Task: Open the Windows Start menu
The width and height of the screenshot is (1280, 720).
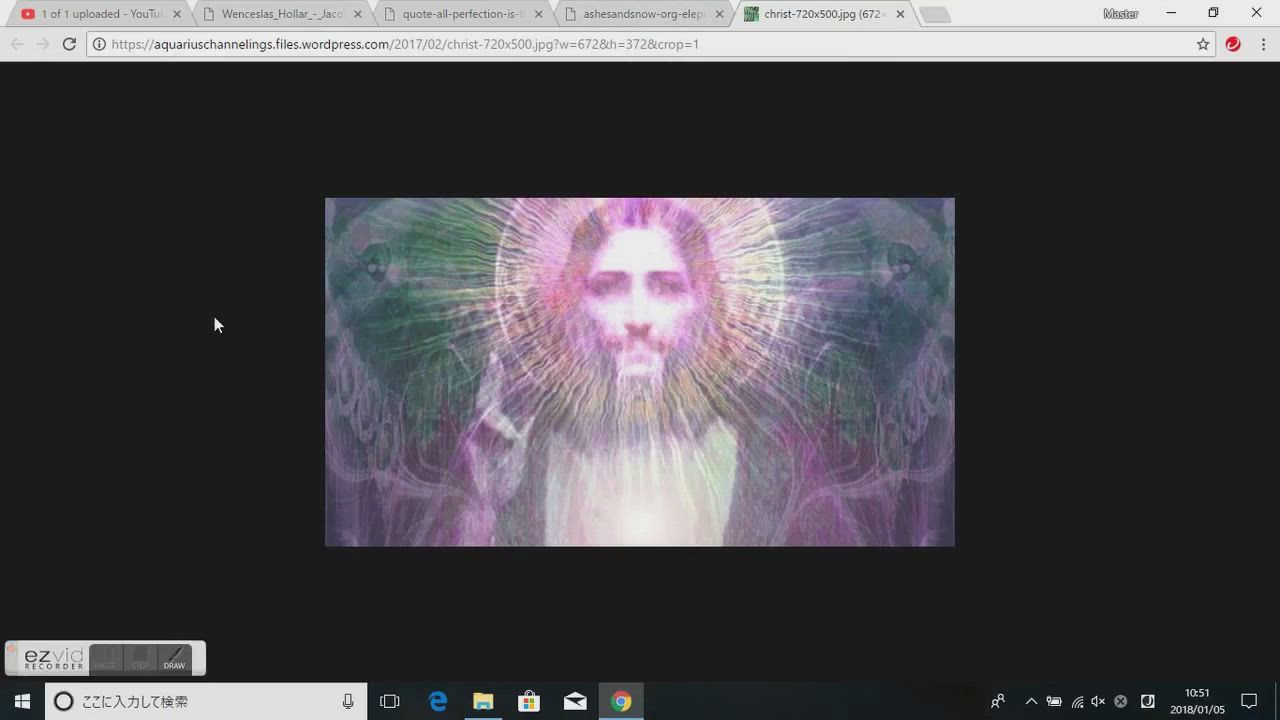Action: click(22, 701)
